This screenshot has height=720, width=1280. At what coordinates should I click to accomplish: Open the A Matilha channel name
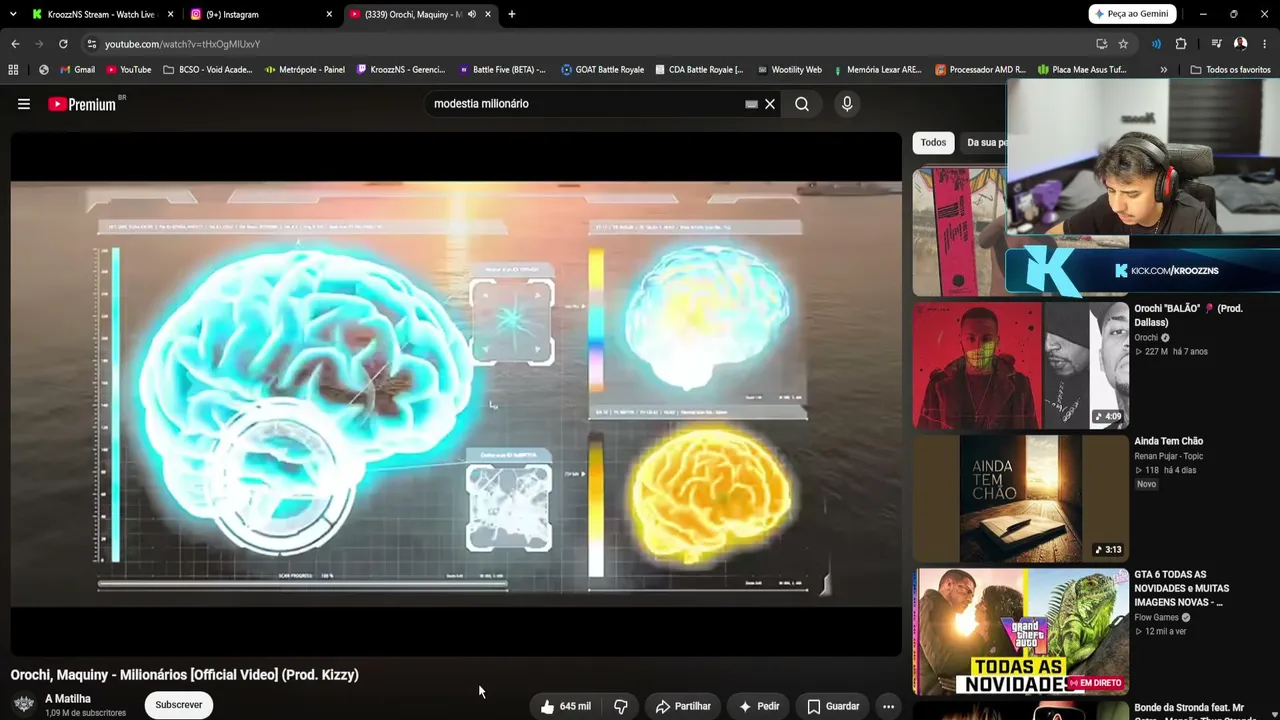tap(68, 699)
